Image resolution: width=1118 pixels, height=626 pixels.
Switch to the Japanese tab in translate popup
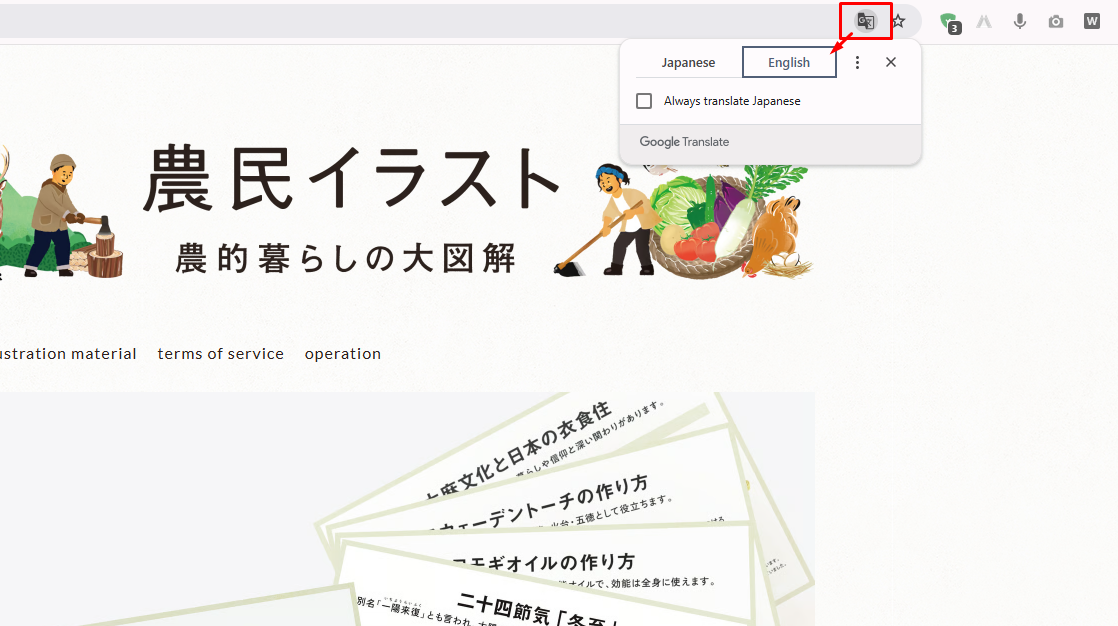(x=689, y=61)
